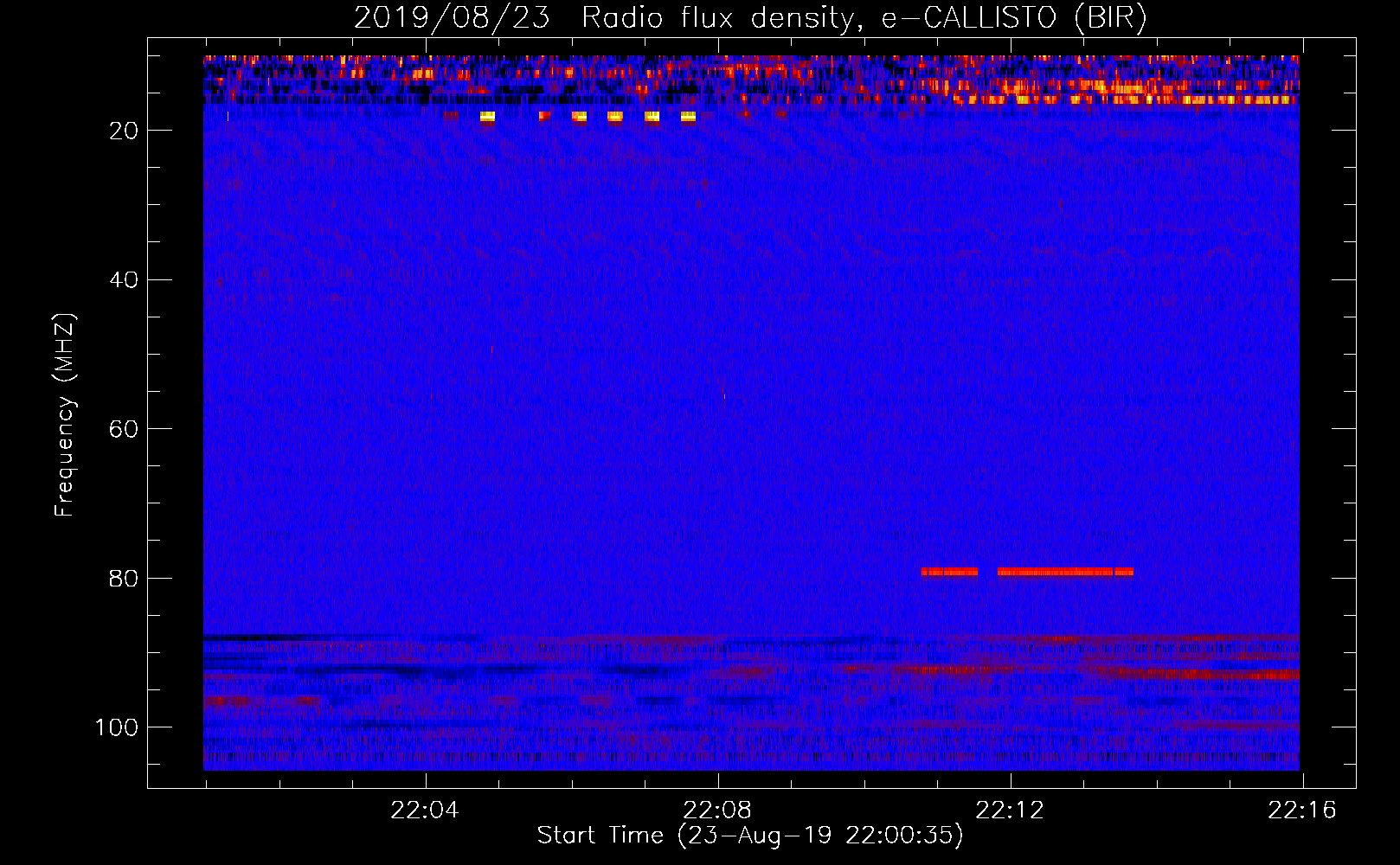Select the 22:12 time tick label
This screenshot has width=1400, height=865.
click(x=1010, y=811)
